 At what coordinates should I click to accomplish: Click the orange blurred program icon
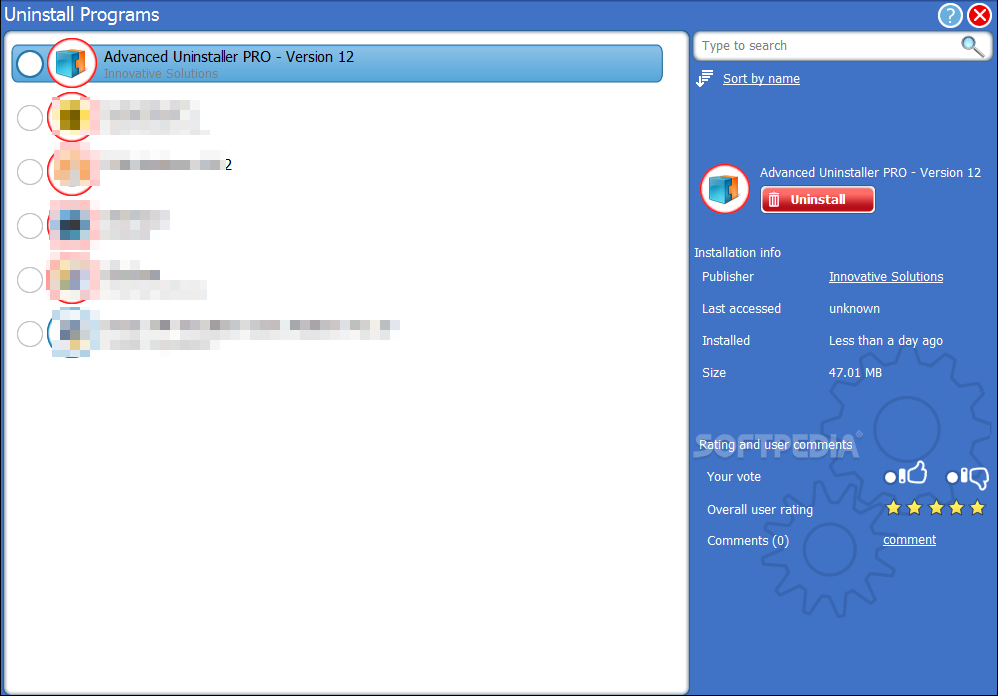coord(72,171)
